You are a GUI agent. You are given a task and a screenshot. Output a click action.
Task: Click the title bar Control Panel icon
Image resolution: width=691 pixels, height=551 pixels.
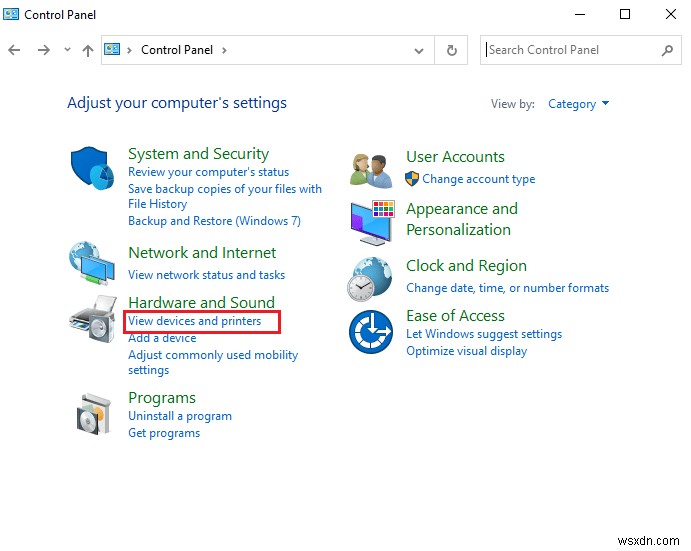point(11,14)
